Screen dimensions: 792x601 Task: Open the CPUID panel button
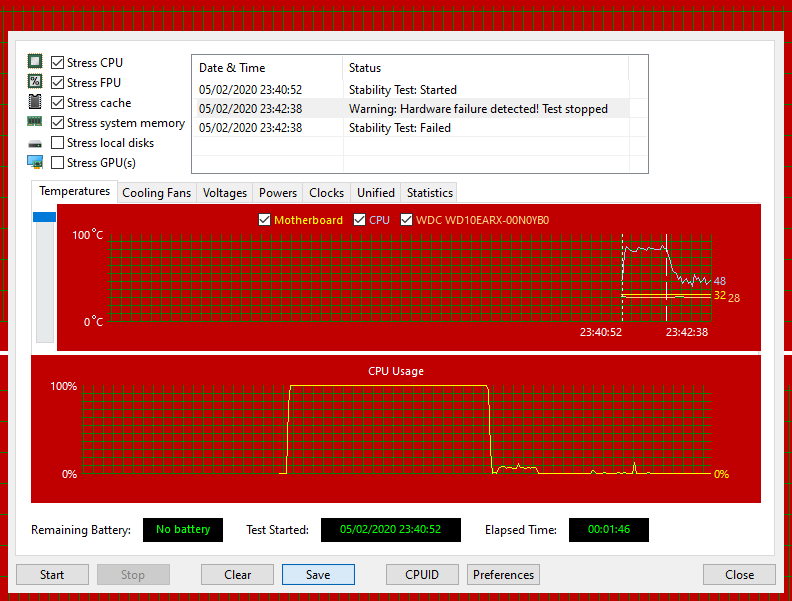422,575
